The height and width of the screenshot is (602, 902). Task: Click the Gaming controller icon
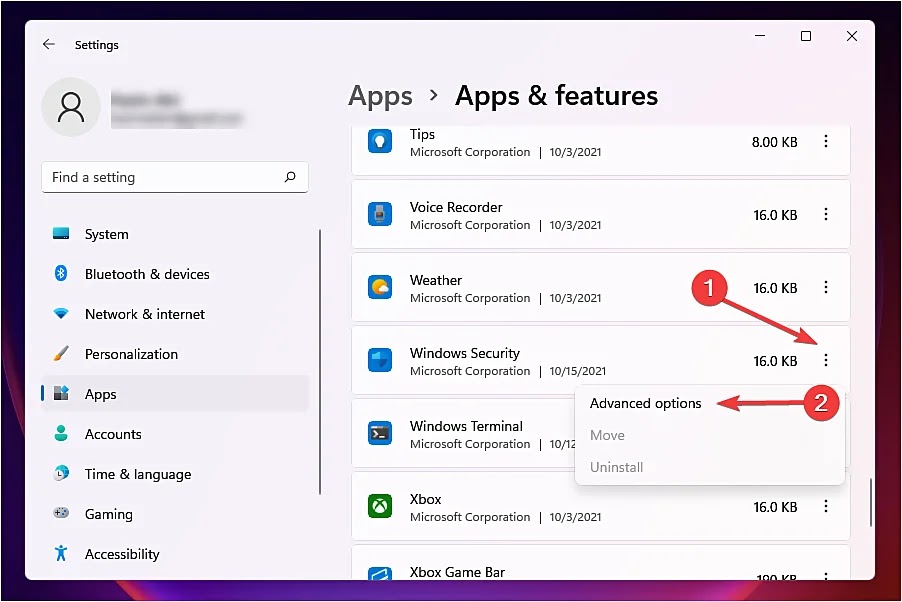click(x=61, y=512)
